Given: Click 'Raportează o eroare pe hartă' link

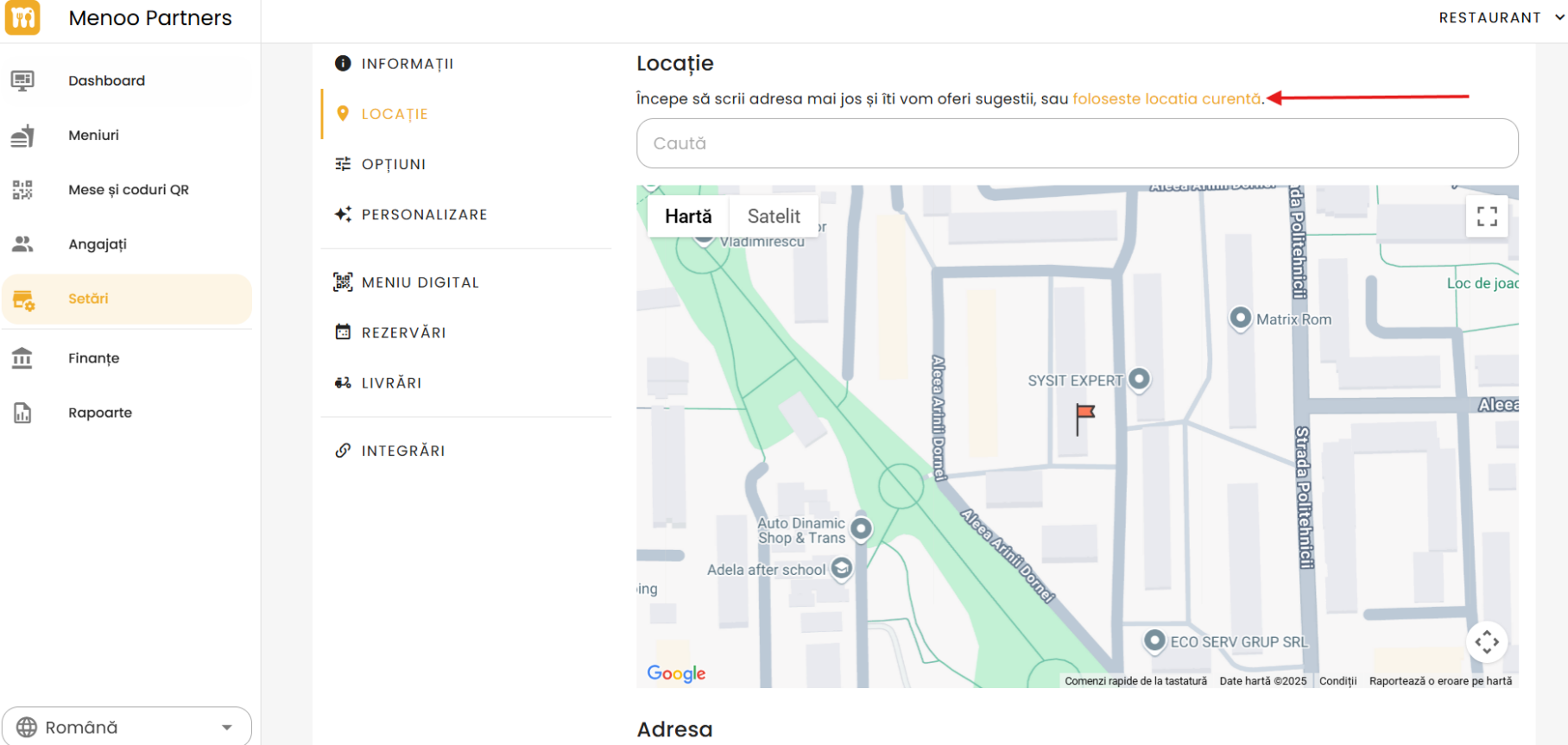Looking at the screenshot, I should [x=1440, y=681].
